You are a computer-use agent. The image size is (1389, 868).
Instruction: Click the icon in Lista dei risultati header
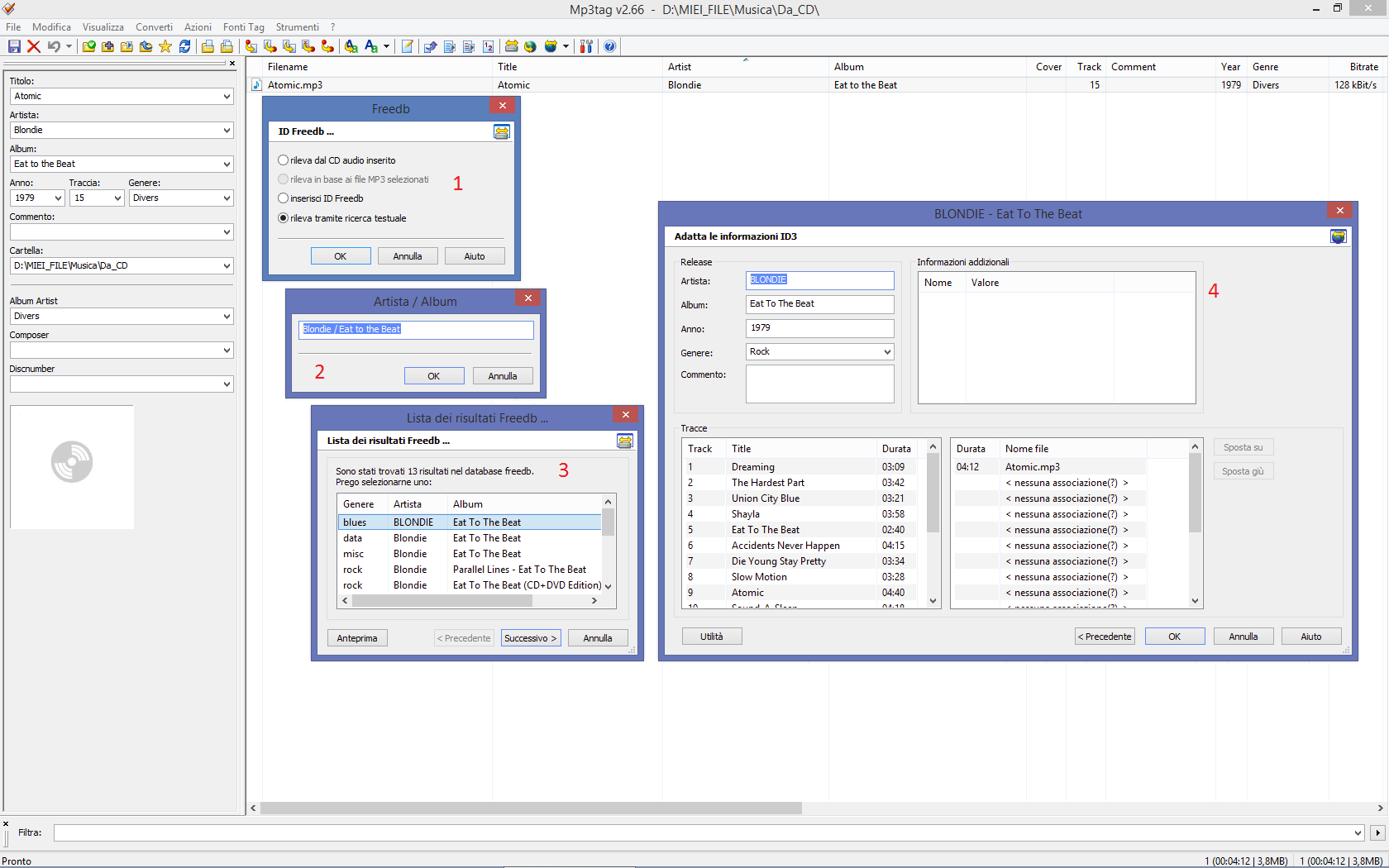[x=625, y=441]
